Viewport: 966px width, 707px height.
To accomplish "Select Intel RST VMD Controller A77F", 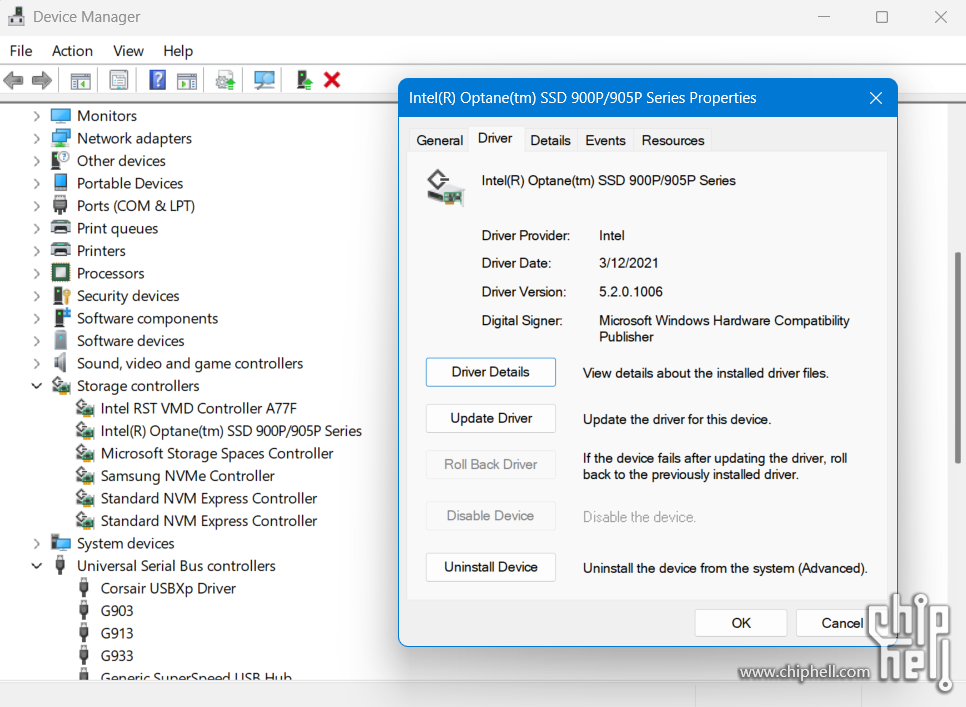I will pyautogui.click(x=198, y=408).
